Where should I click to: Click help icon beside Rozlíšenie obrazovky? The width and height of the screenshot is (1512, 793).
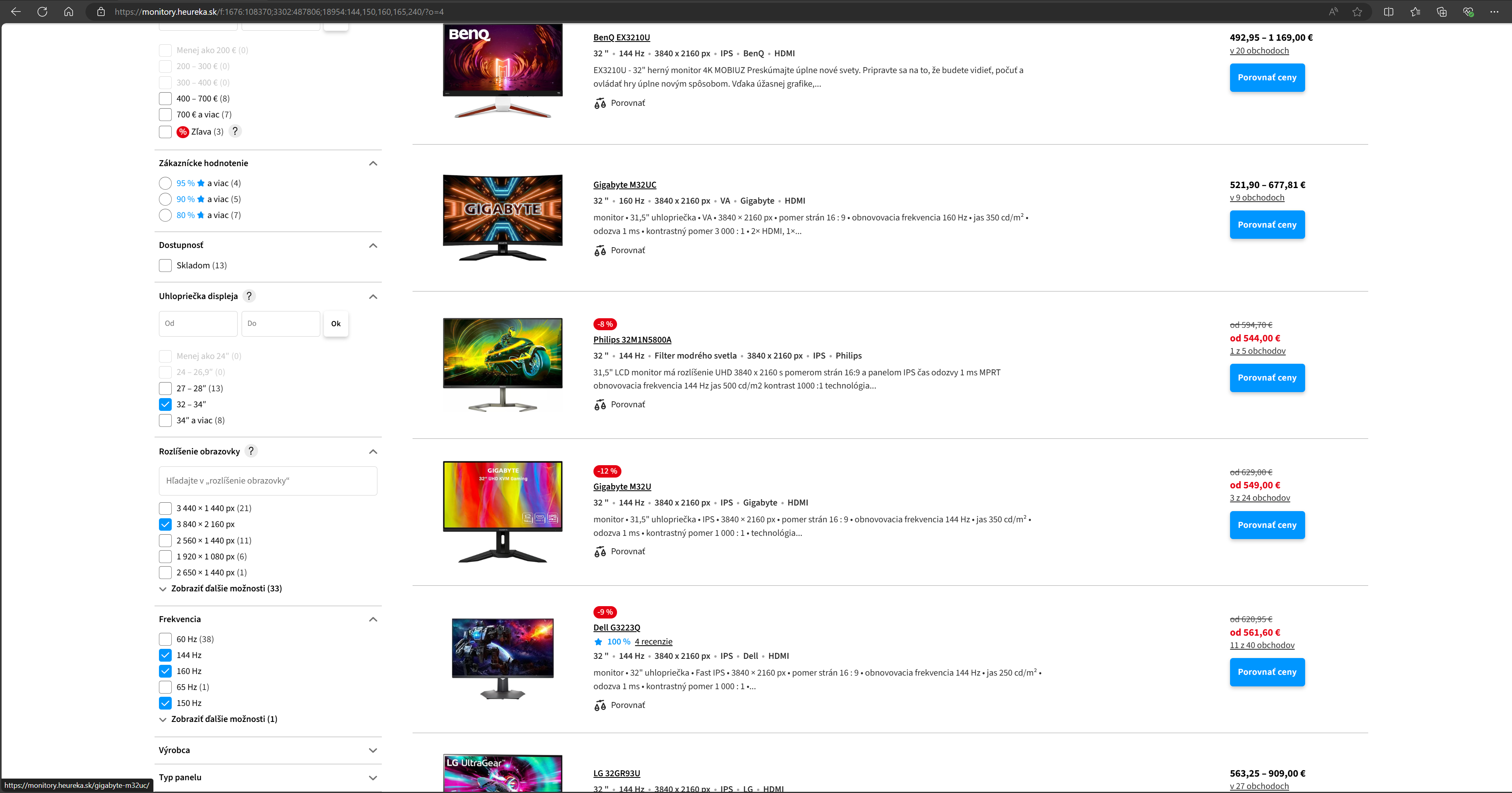(x=251, y=451)
